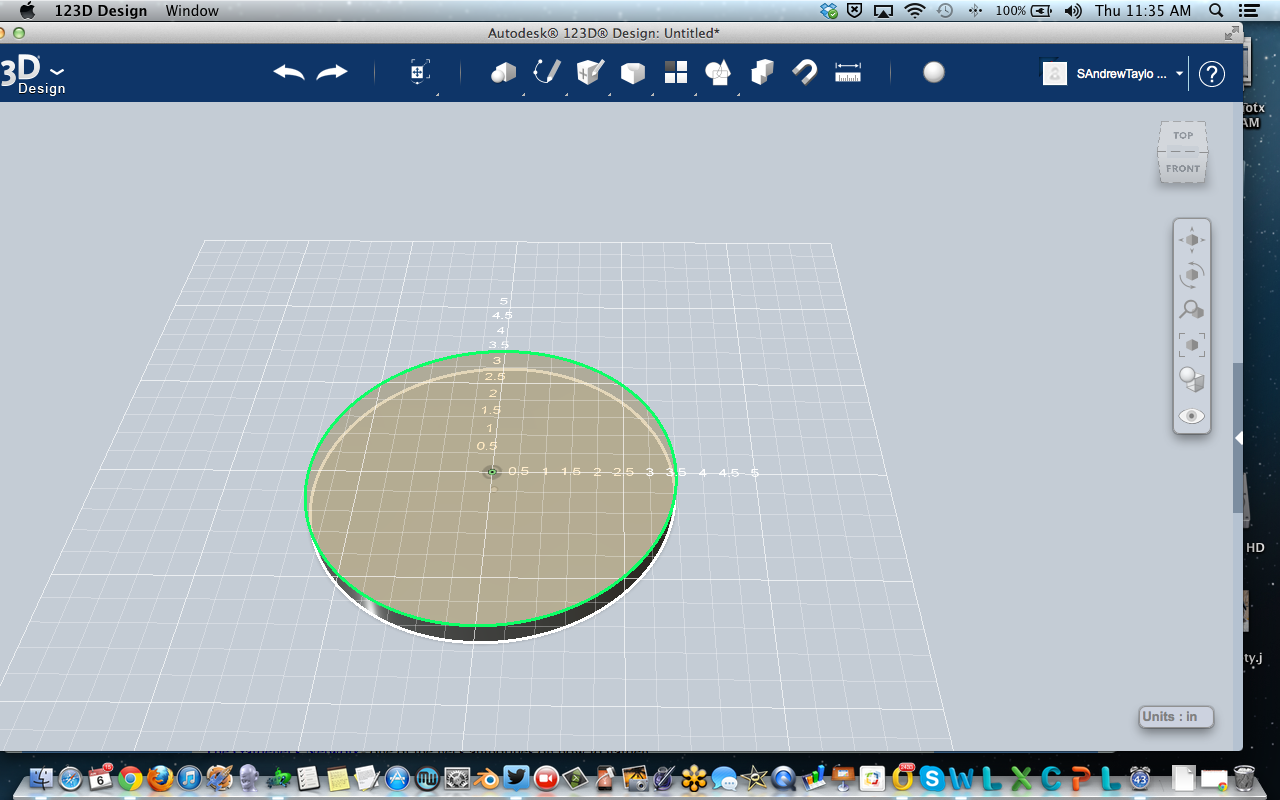
Task: Open the Primitives tool
Action: [x=502, y=72]
